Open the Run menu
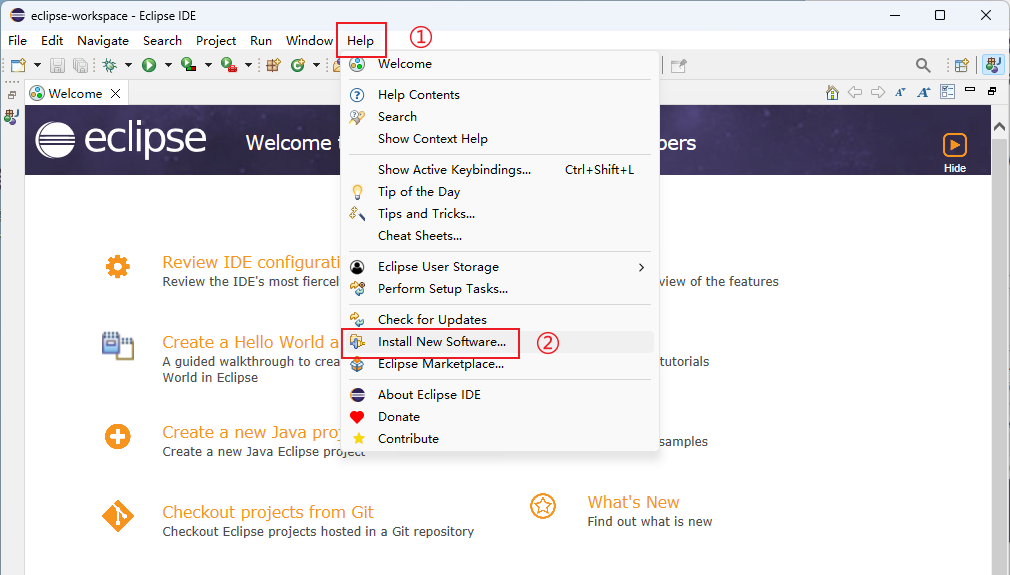1010x575 pixels. tap(261, 41)
